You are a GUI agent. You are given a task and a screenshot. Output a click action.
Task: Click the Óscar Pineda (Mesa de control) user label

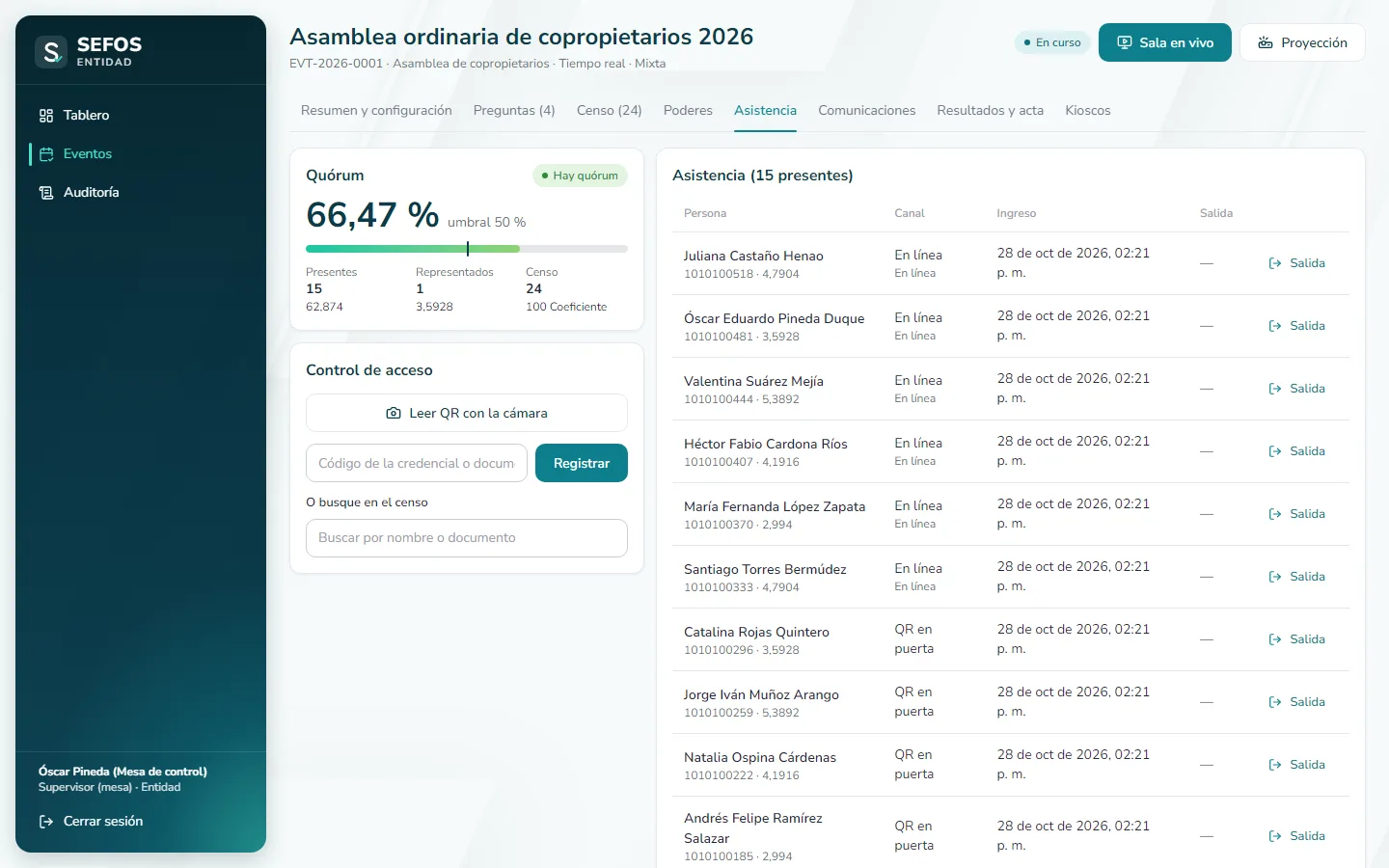click(x=123, y=772)
